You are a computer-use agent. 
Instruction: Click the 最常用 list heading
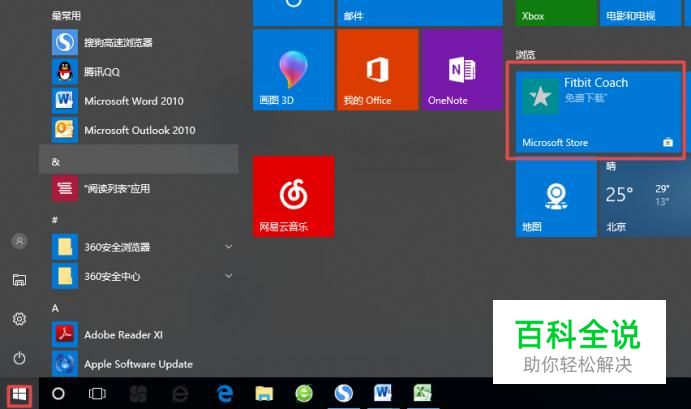coord(66,15)
